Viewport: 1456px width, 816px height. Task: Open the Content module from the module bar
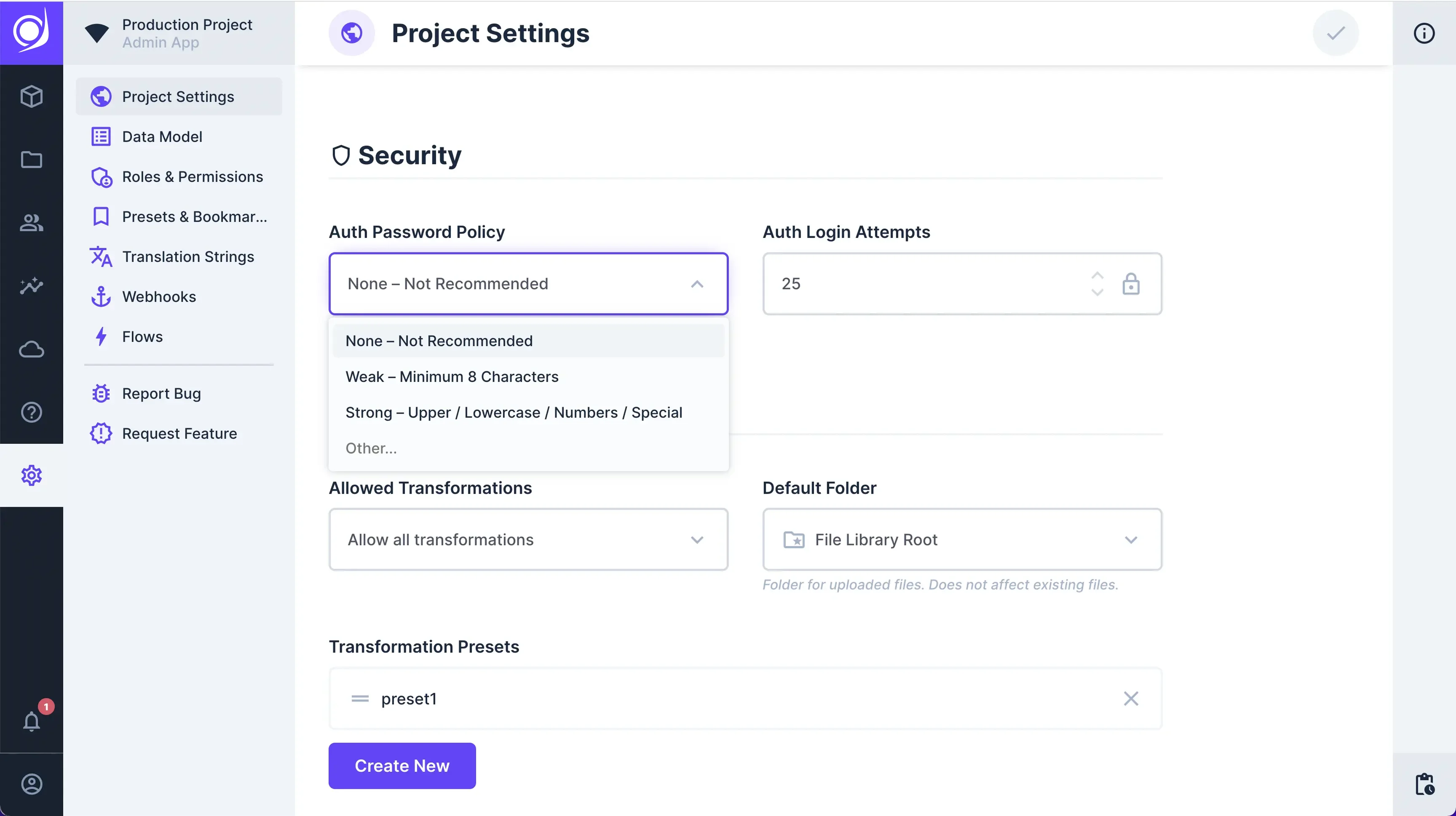click(x=32, y=96)
